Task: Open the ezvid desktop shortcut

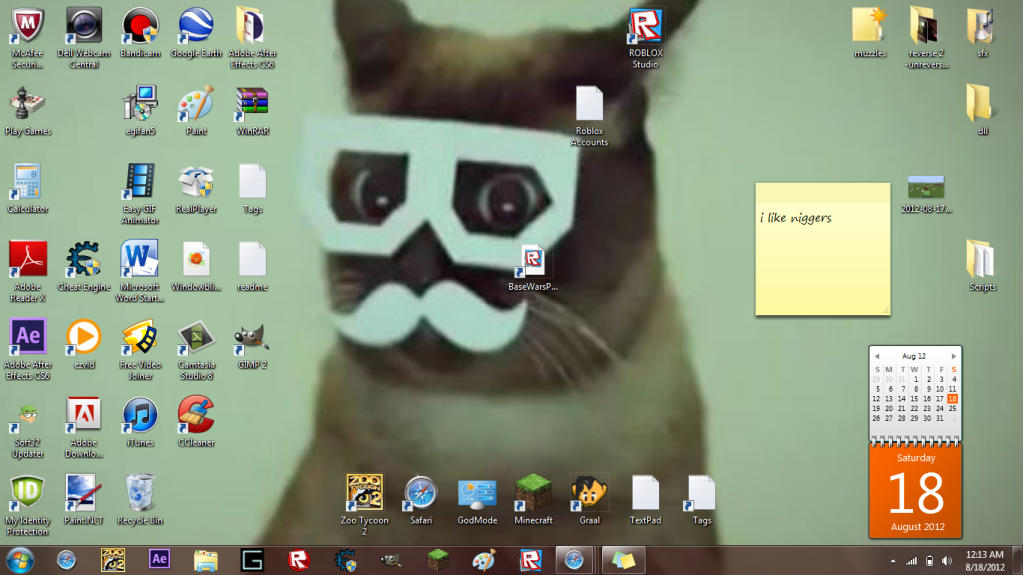Action: [84, 344]
